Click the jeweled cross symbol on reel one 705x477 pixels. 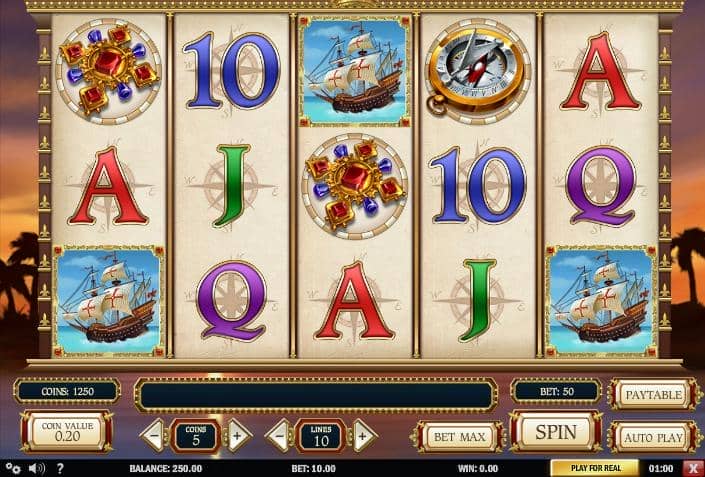108,72
